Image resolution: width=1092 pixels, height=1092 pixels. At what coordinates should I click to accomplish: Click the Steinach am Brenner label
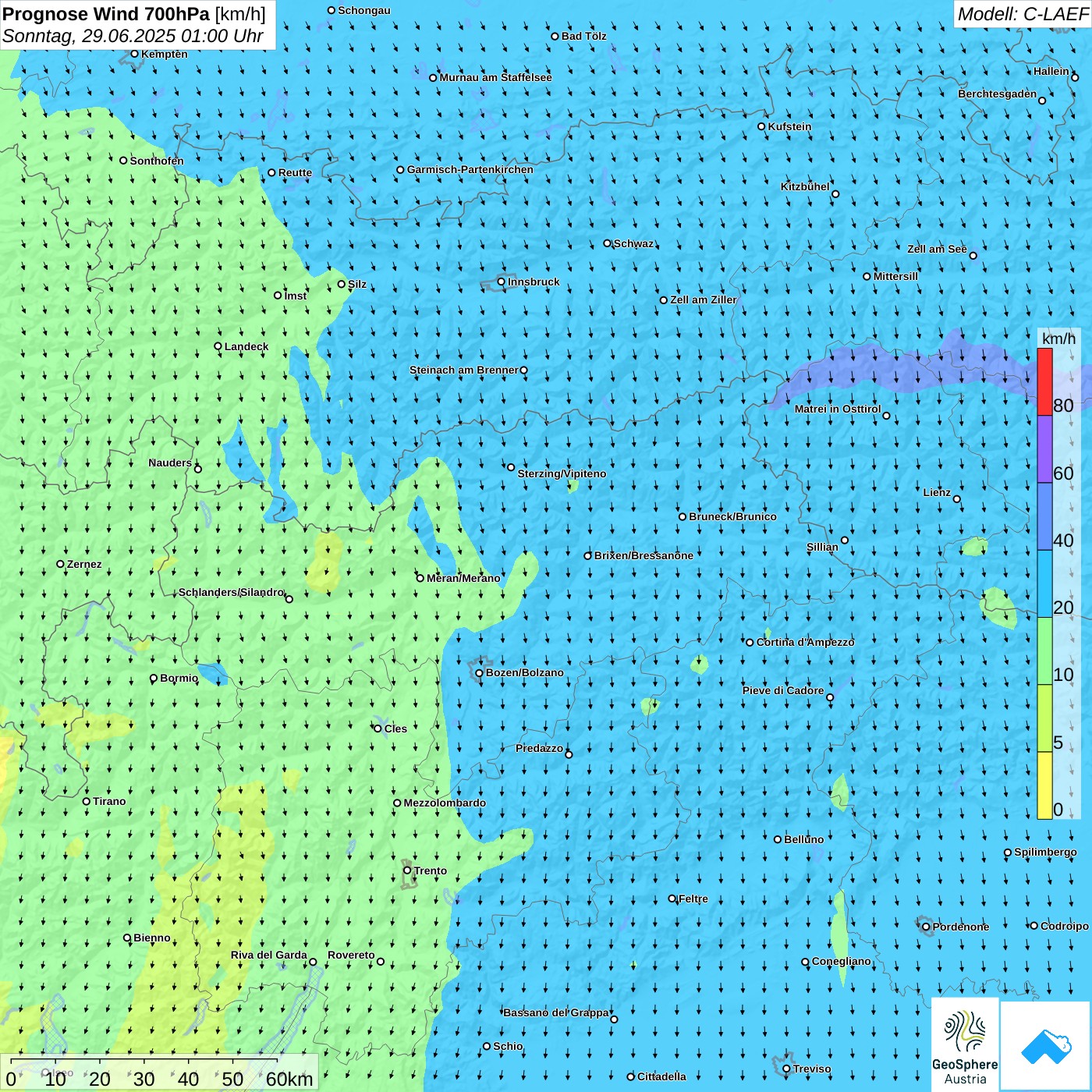[x=463, y=370]
